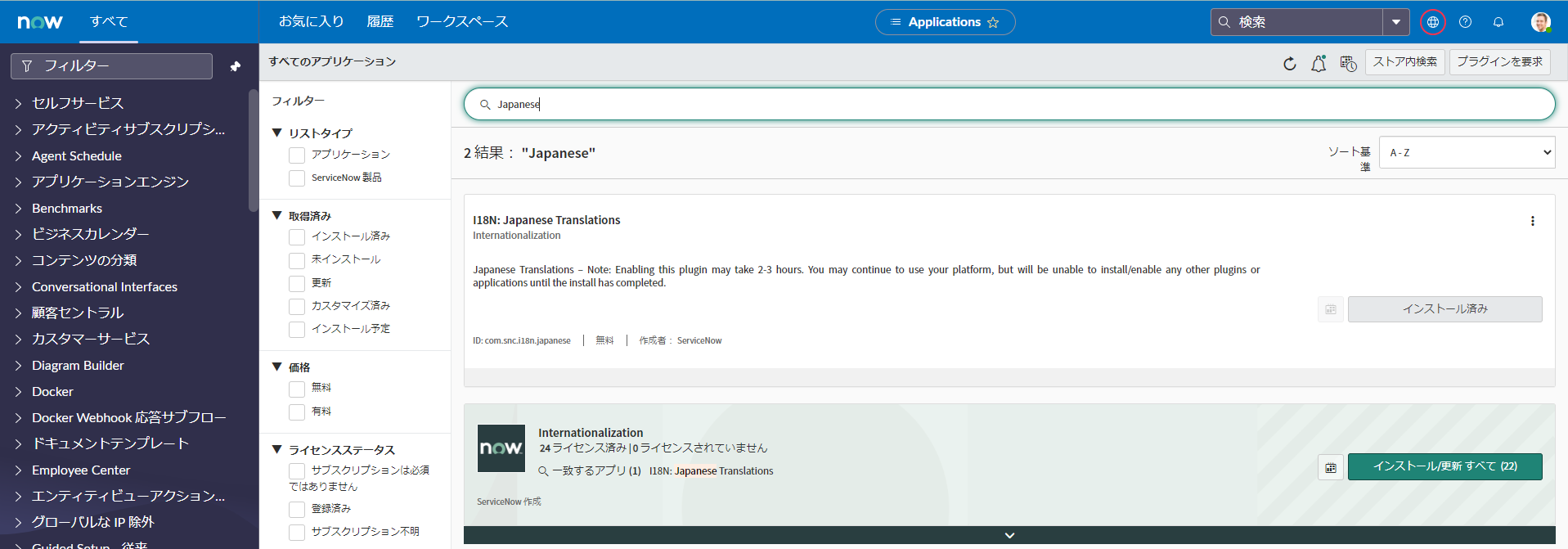
Task: Toggle the 未インストール filter checkbox
Action: tap(297, 260)
